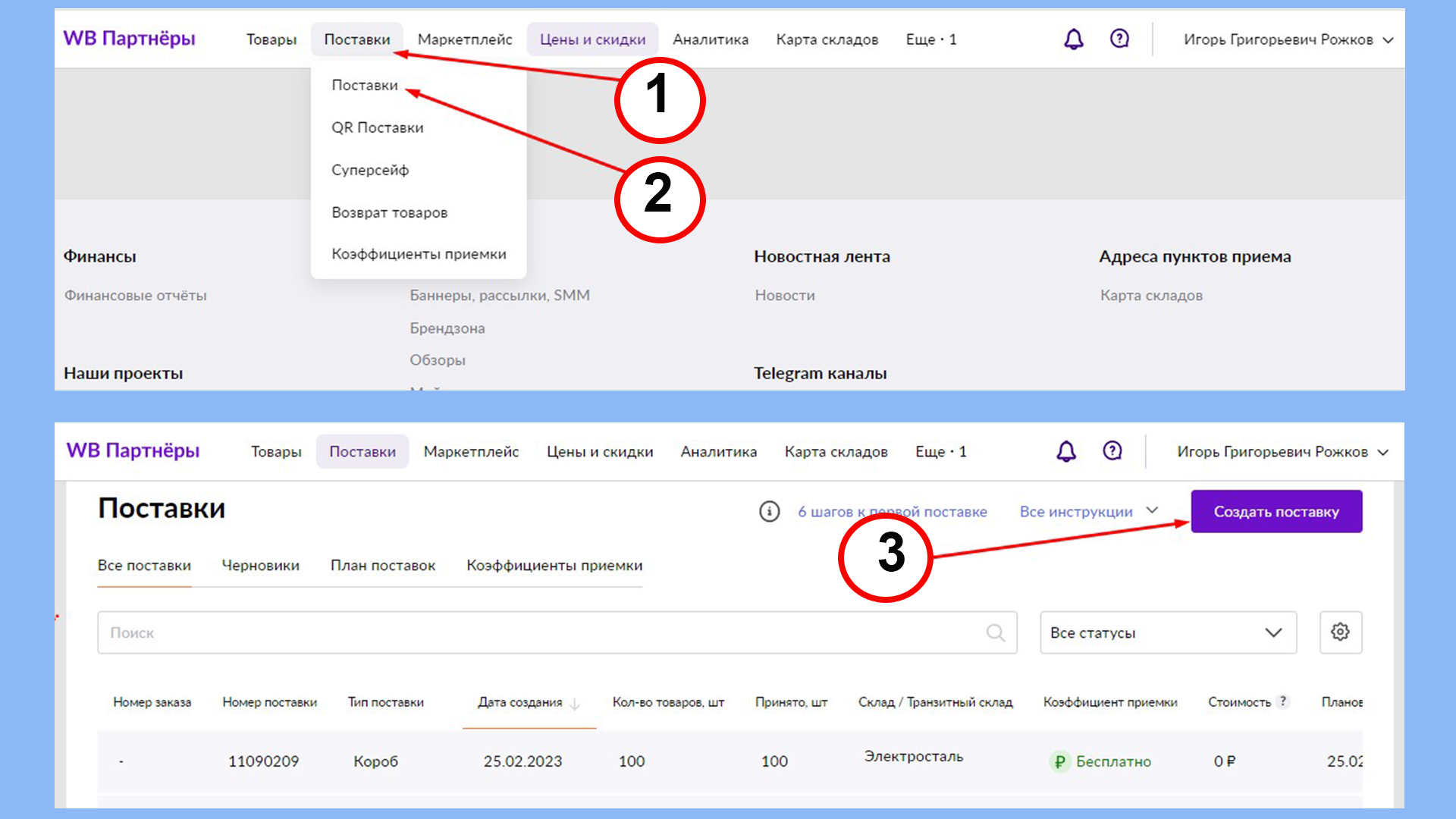Open notifications bell in top screenshot
The width and height of the screenshot is (1456, 819).
pos(1074,39)
